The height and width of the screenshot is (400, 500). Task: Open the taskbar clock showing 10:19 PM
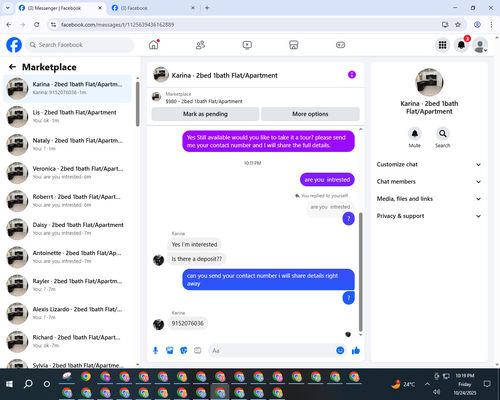point(465,384)
